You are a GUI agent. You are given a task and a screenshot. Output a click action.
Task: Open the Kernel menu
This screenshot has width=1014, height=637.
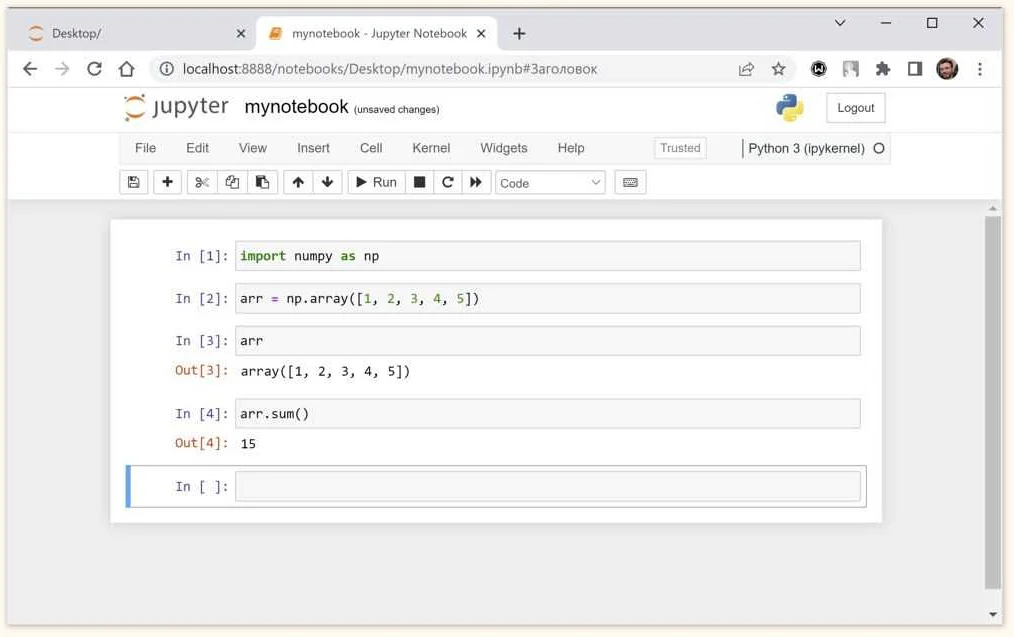tap(431, 148)
